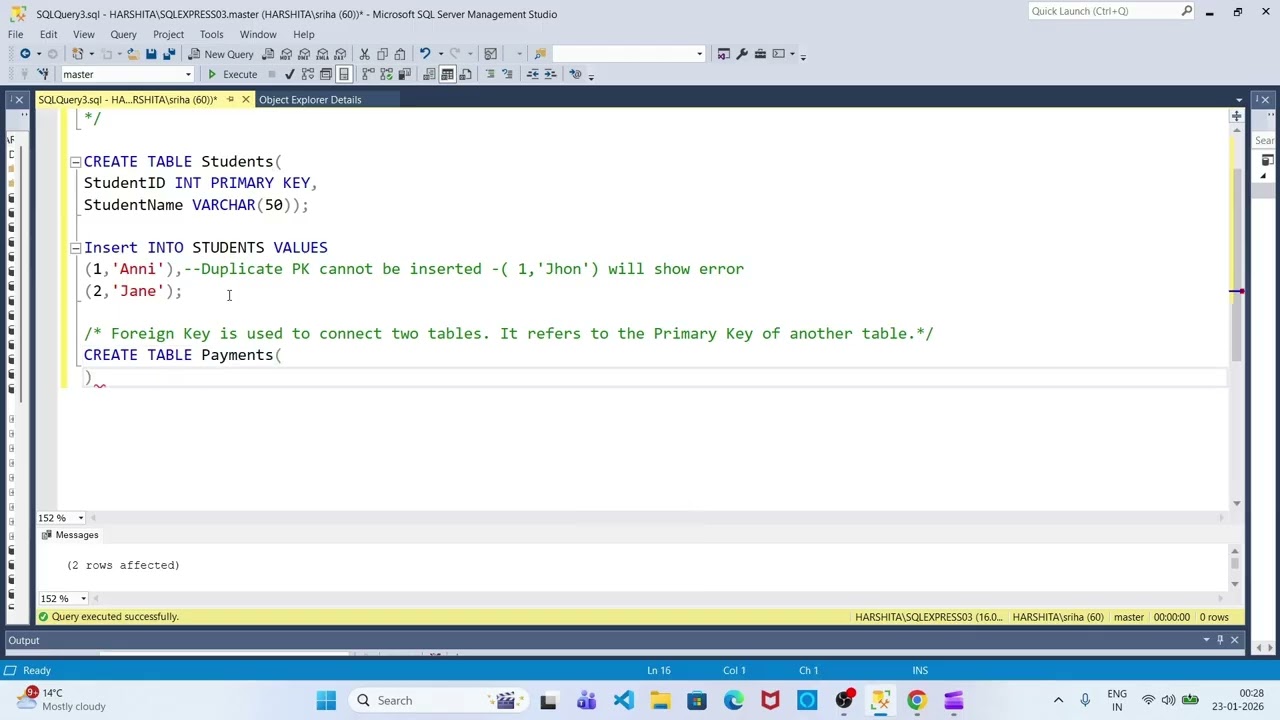Click the Navigate Backward arrow icon

tap(25, 54)
